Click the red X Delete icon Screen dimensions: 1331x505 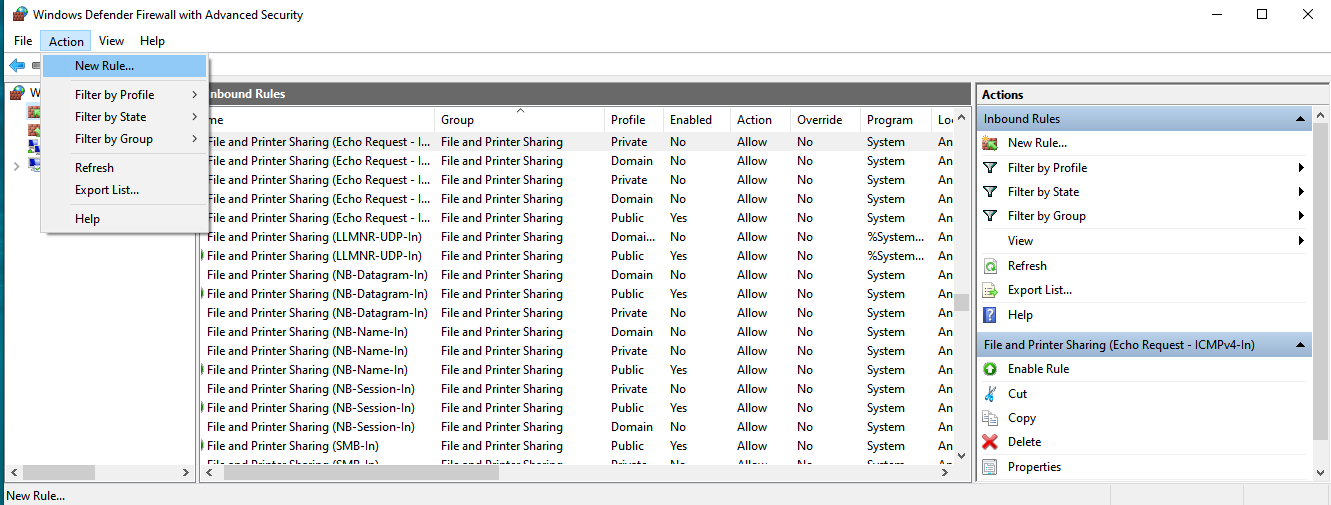click(990, 442)
